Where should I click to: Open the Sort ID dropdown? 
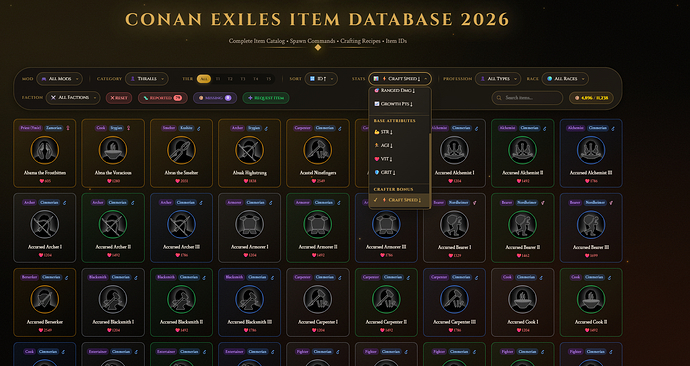click(x=321, y=79)
